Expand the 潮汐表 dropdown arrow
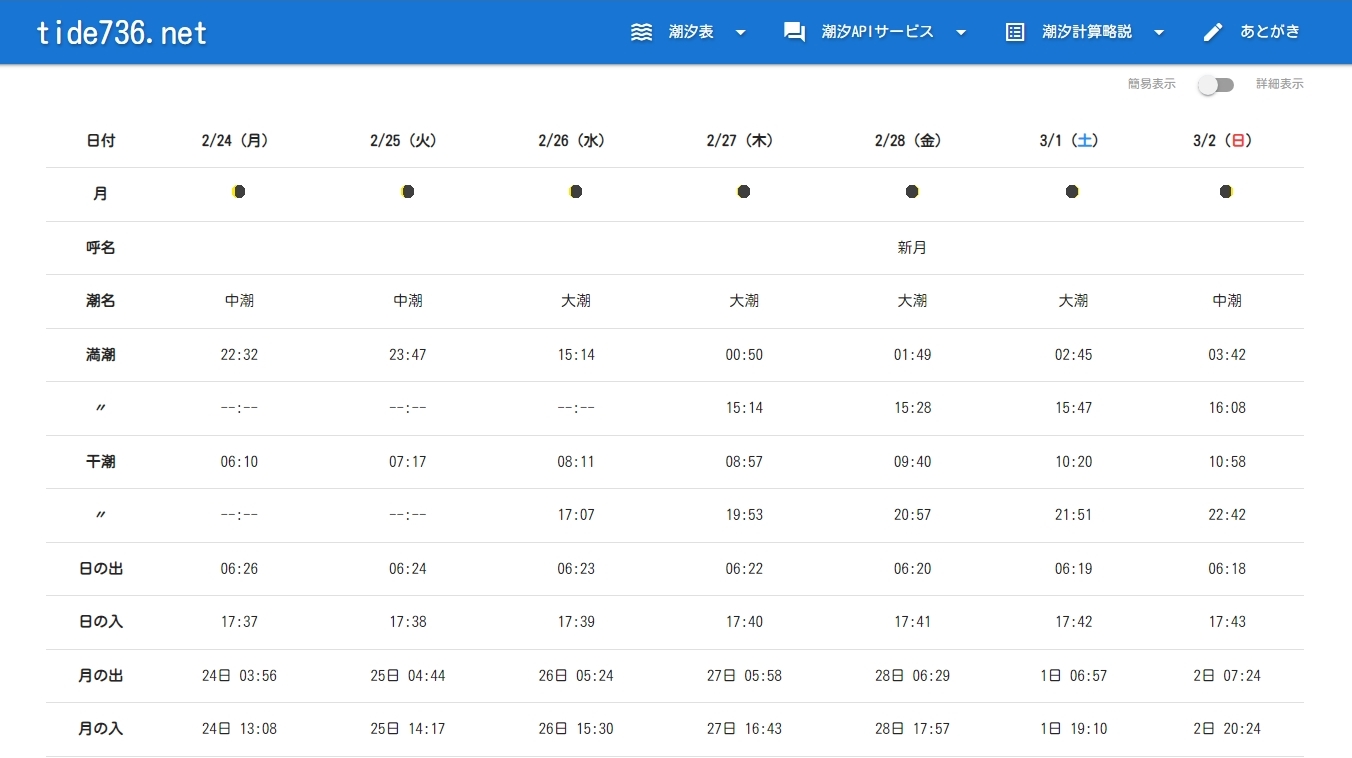Image resolution: width=1352 pixels, height=758 pixels. (741, 32)
